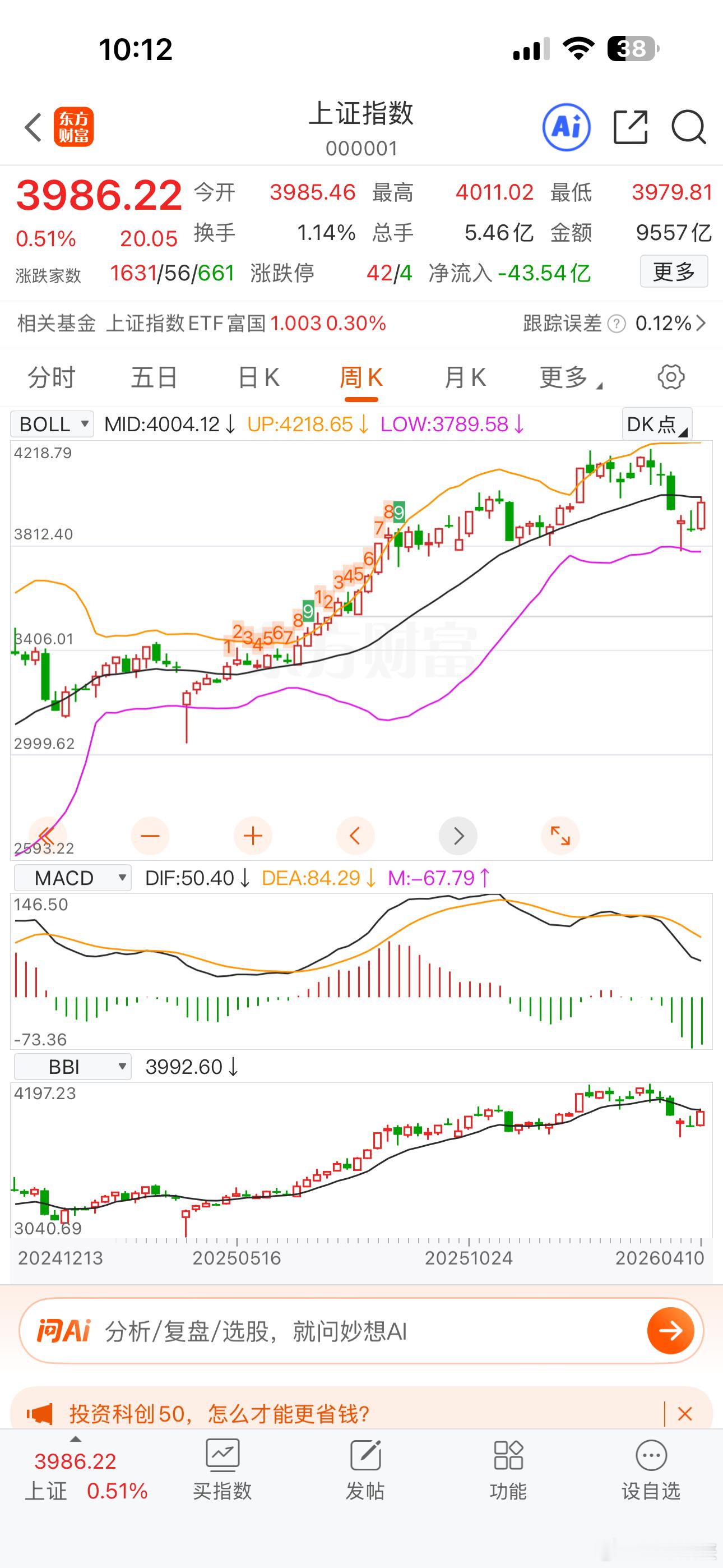The image size is (723, 1568).
Task: Dismiss the 投资科创50 banner
Action: click(685, 1413)
